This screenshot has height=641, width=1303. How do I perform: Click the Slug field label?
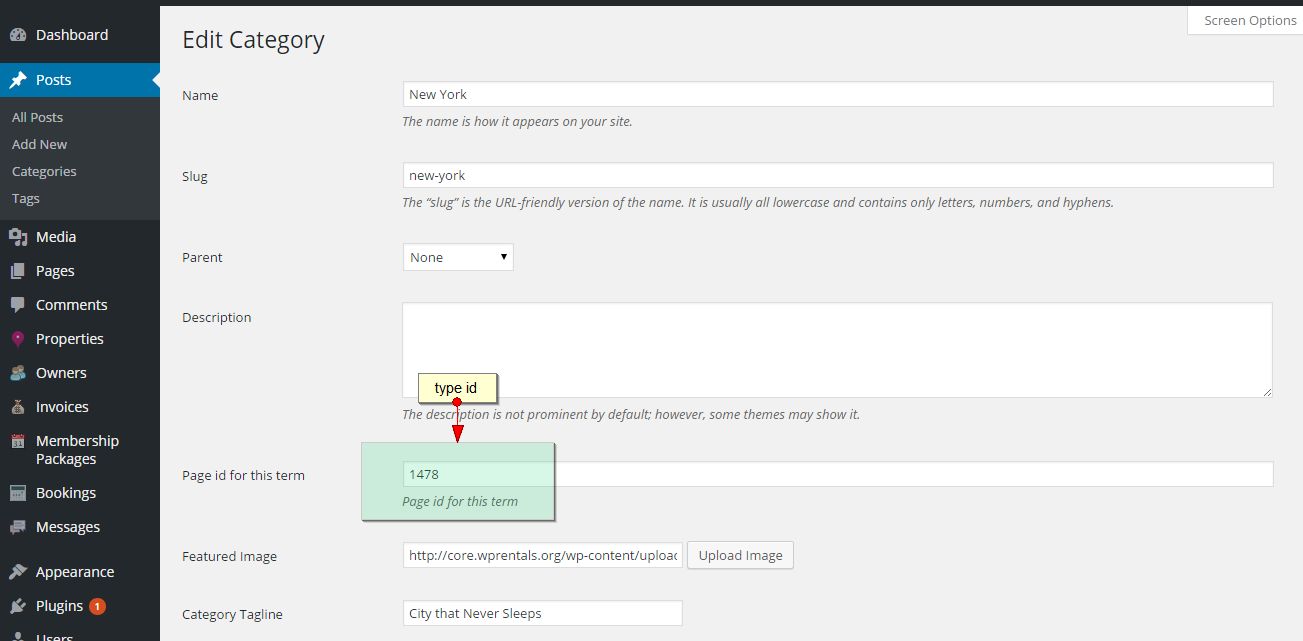195,176
